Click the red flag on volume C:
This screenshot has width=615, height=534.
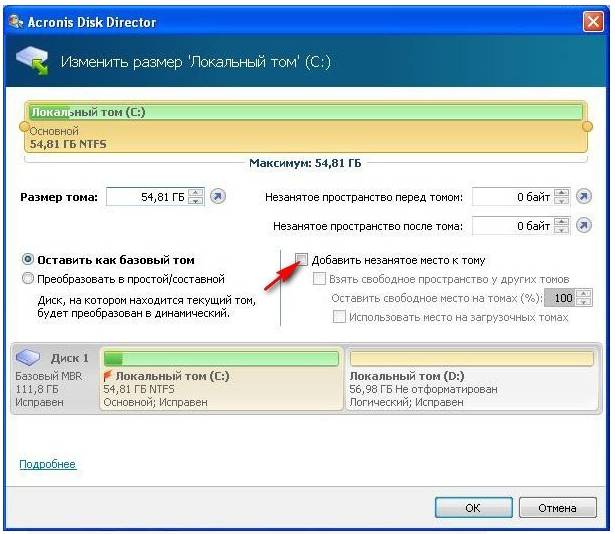pyautogui.click(x=107, y=376)
